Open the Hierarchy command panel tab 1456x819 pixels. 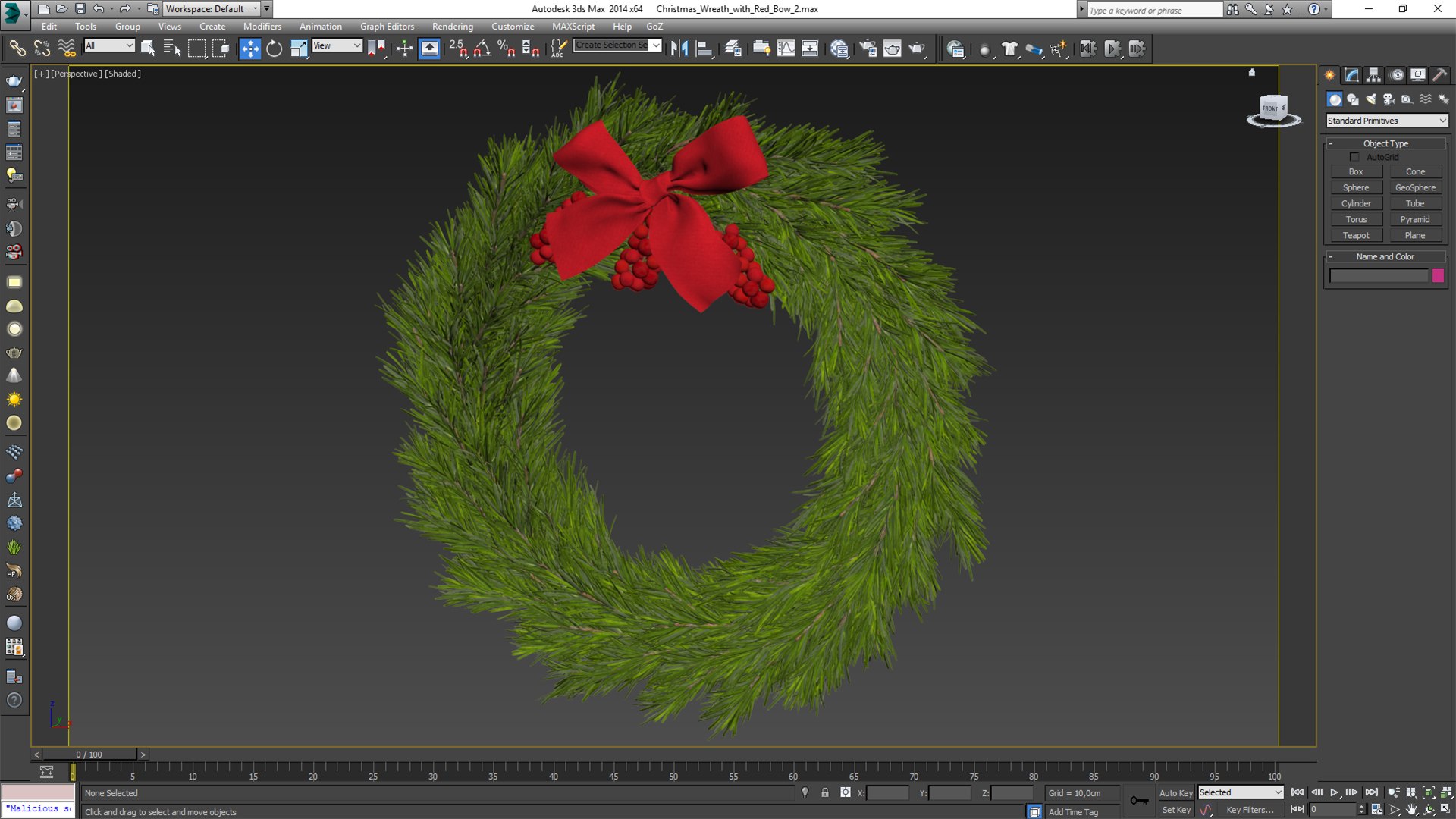coord(1373,75)
